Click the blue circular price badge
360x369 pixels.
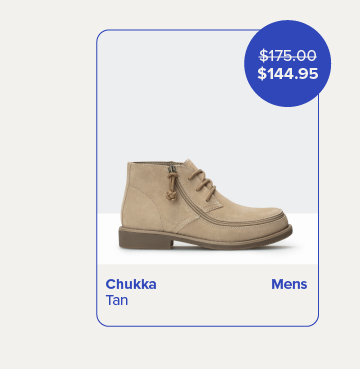coord(287,63)
